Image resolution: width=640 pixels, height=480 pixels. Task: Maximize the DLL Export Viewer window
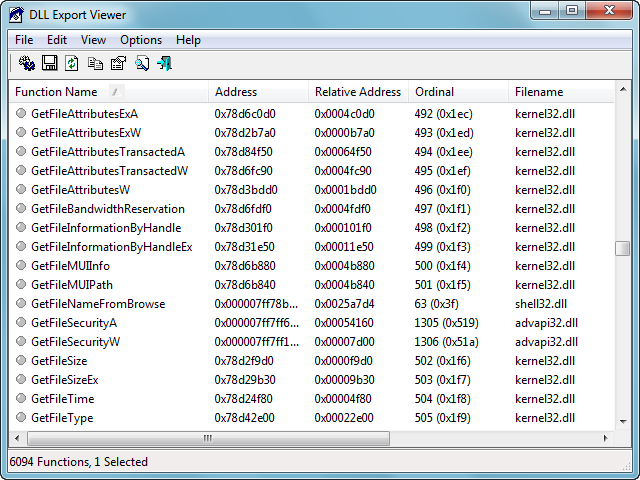click(572, 11)
